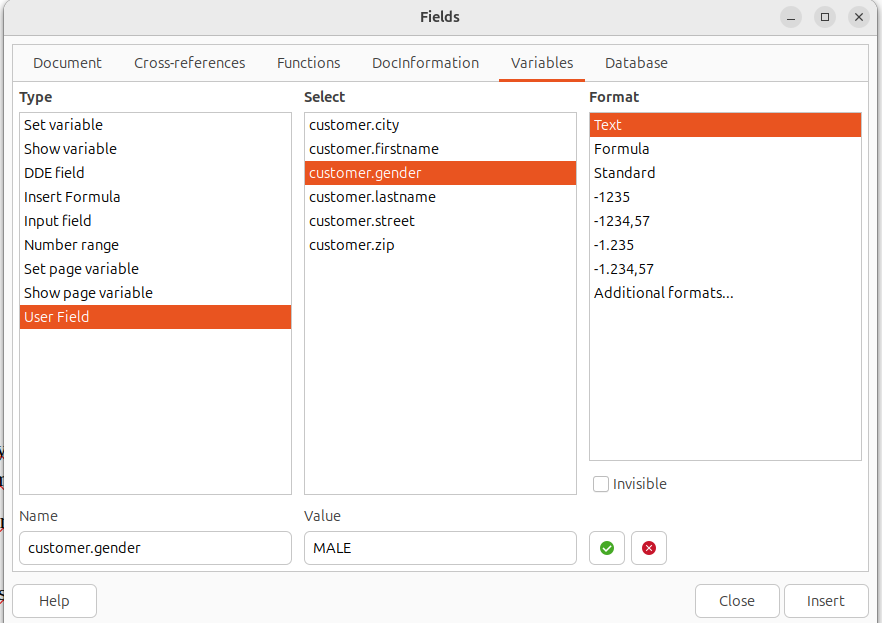Viewport: 882px width, 623px height.
Task: Choose 'Input field' type
Action: coord(58,221)
